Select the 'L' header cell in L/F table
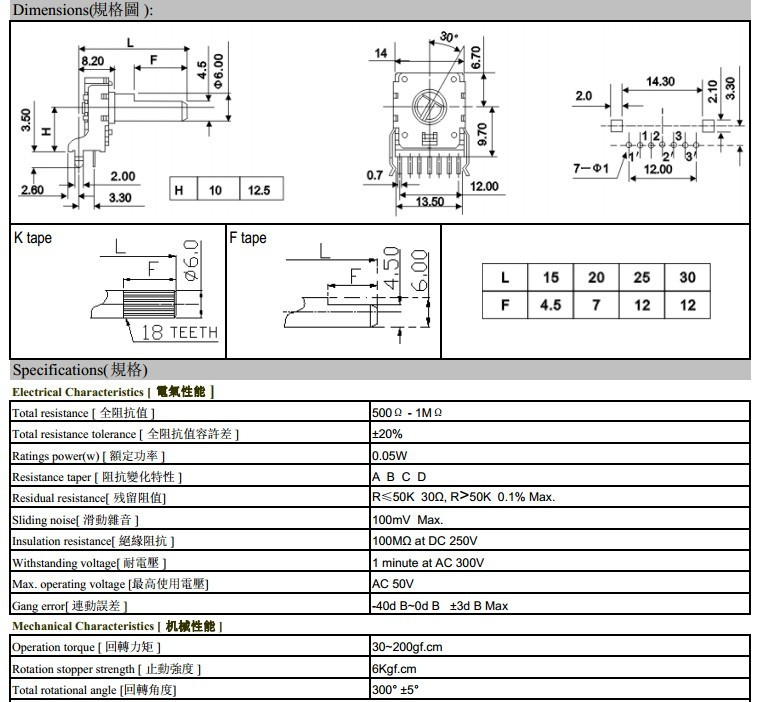Screen dimensions: 757x702 (505, 277)
